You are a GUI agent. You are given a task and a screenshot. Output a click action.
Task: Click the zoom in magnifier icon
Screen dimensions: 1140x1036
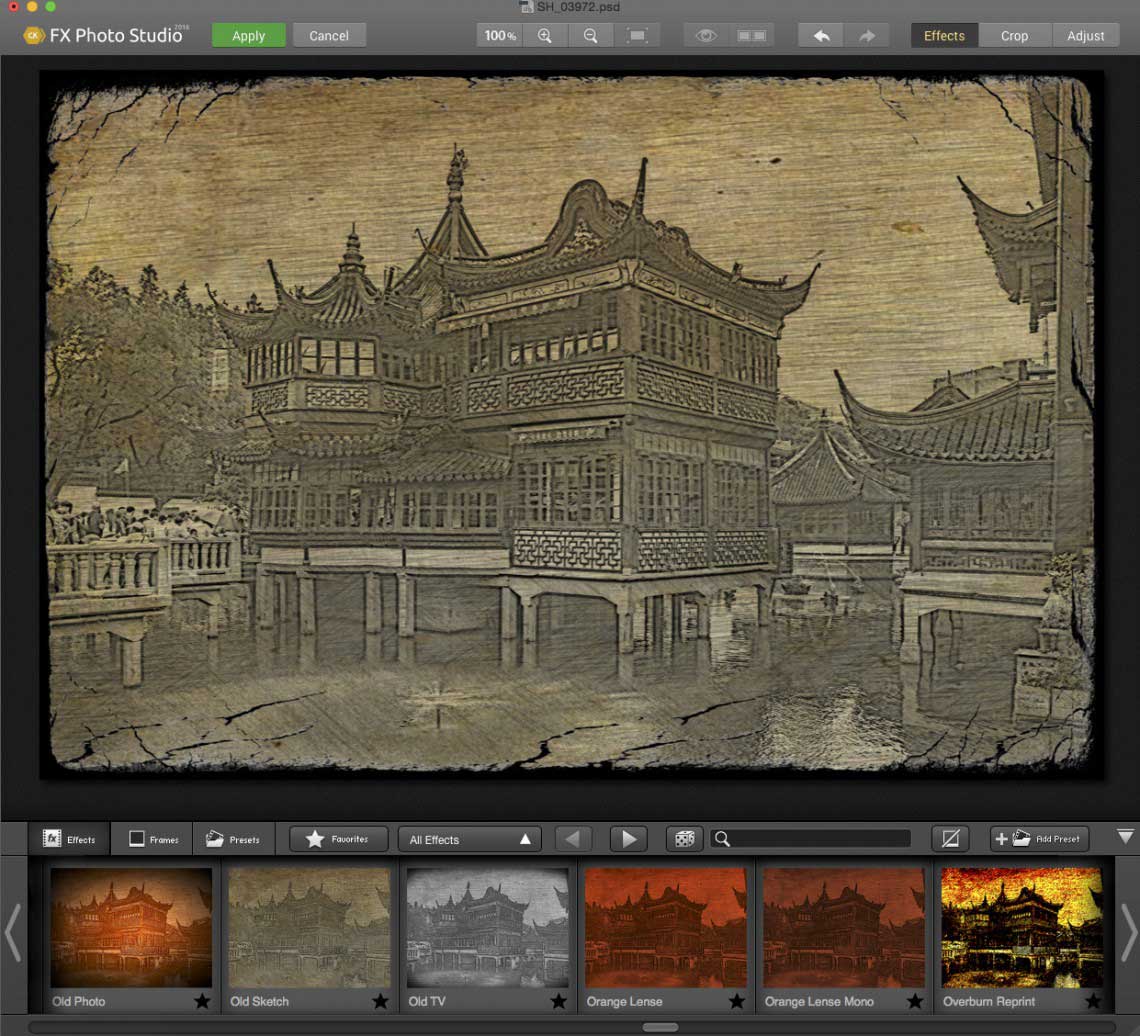click(545, 36)
